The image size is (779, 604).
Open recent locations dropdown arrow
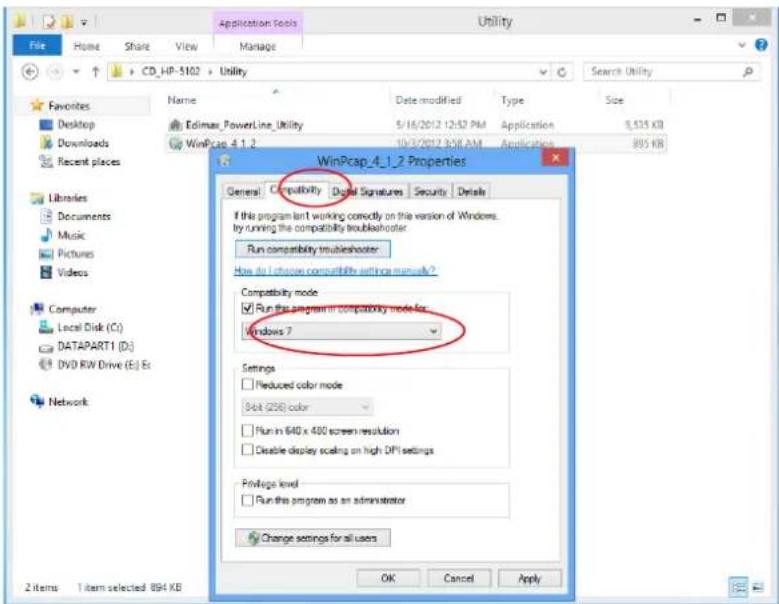click(x=76, y=72)
